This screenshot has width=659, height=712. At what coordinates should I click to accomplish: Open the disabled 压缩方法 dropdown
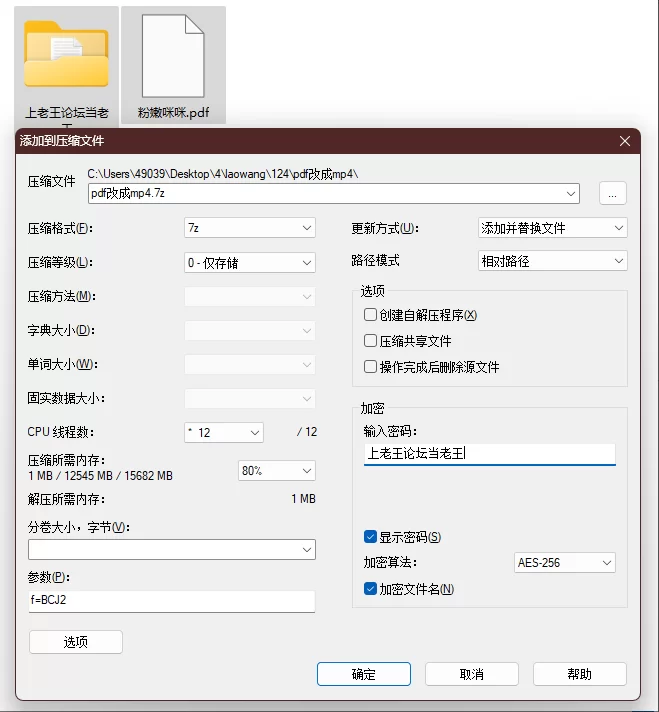(x=250, y=297)
